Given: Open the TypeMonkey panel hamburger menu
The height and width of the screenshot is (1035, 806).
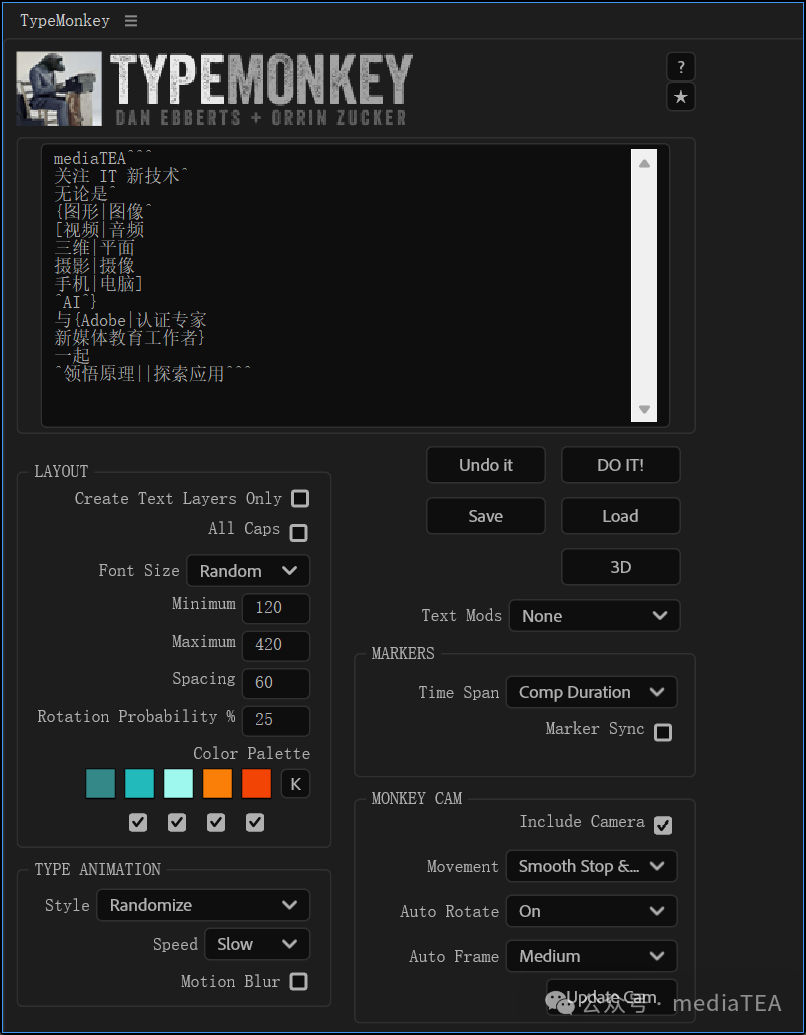Looking at the screenshot, I should click(x=131, y=21).
